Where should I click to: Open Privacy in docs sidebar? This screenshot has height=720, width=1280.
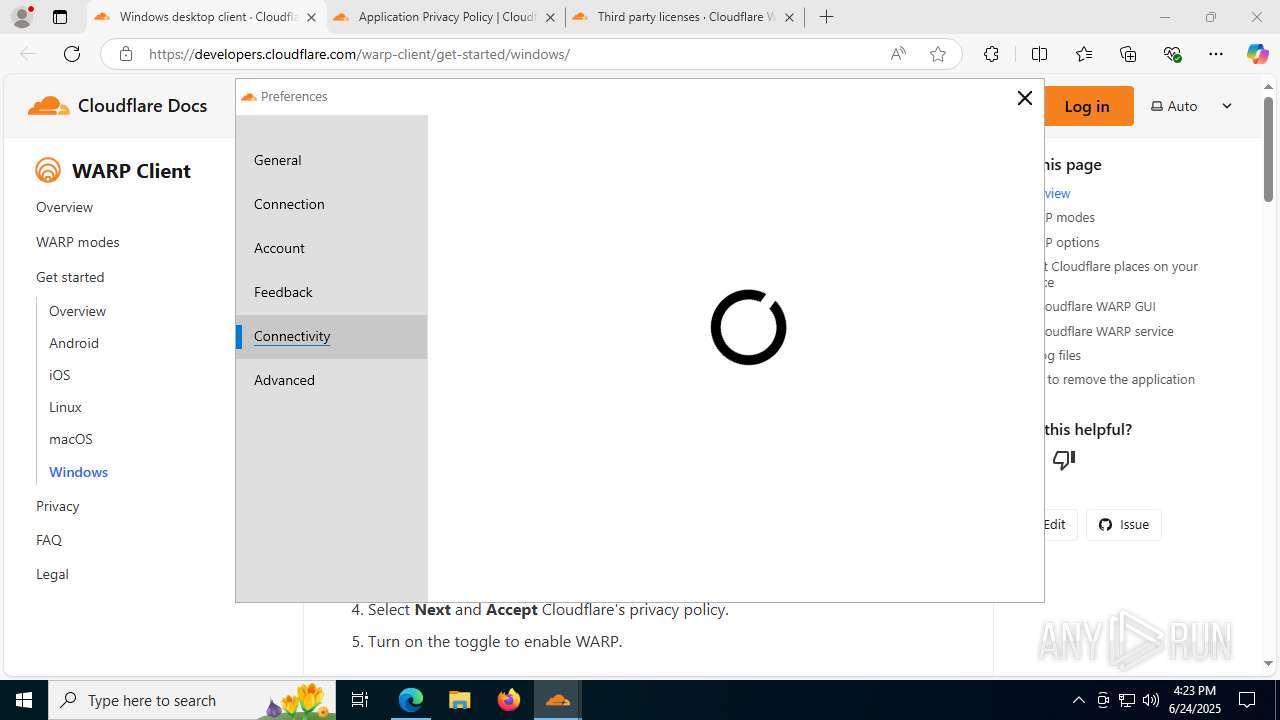(x=57, y=506)
